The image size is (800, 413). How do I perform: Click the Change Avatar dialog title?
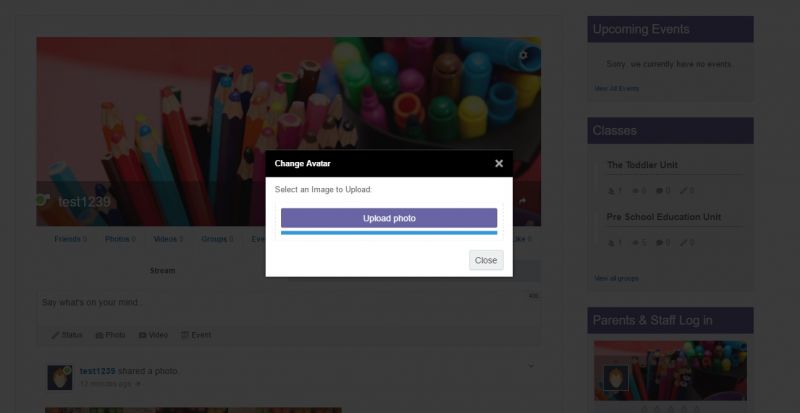303,163
